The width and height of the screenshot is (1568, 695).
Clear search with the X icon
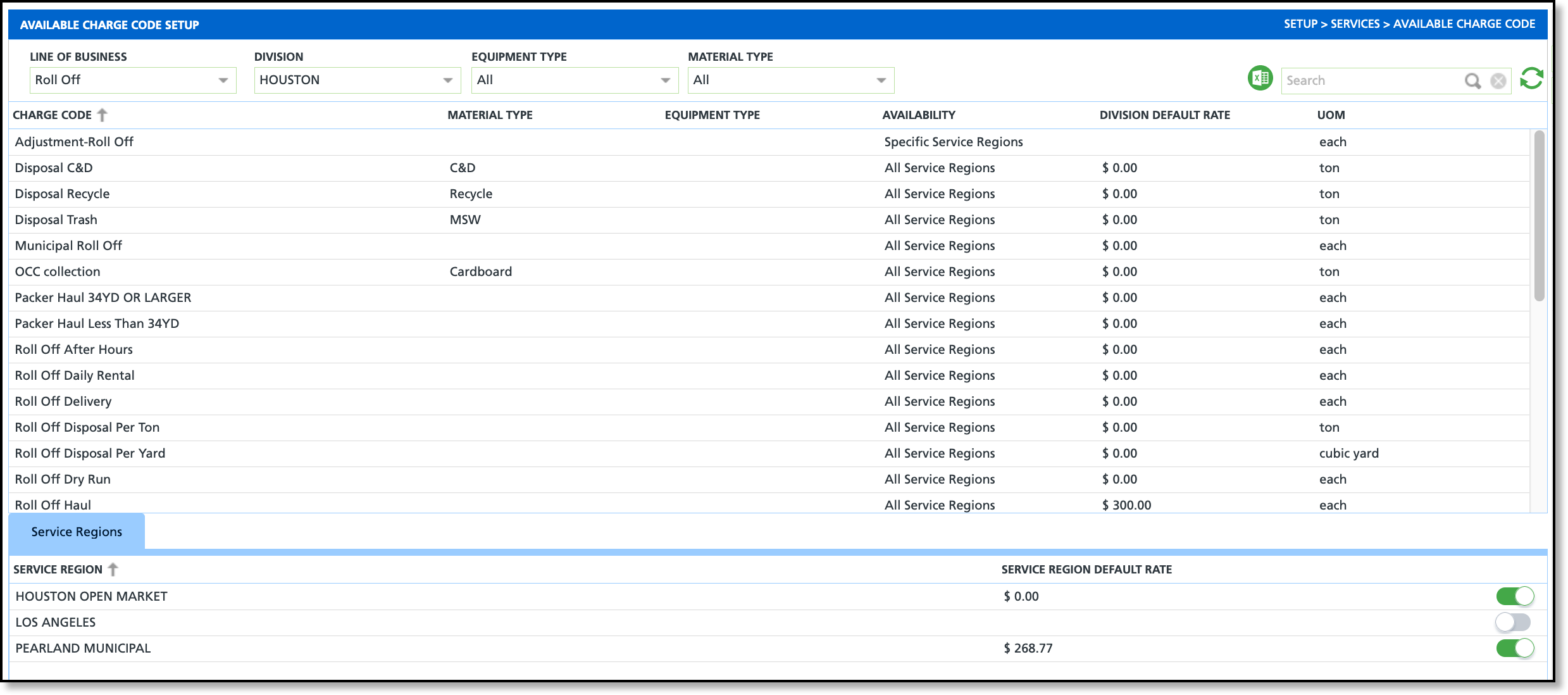1498,81
